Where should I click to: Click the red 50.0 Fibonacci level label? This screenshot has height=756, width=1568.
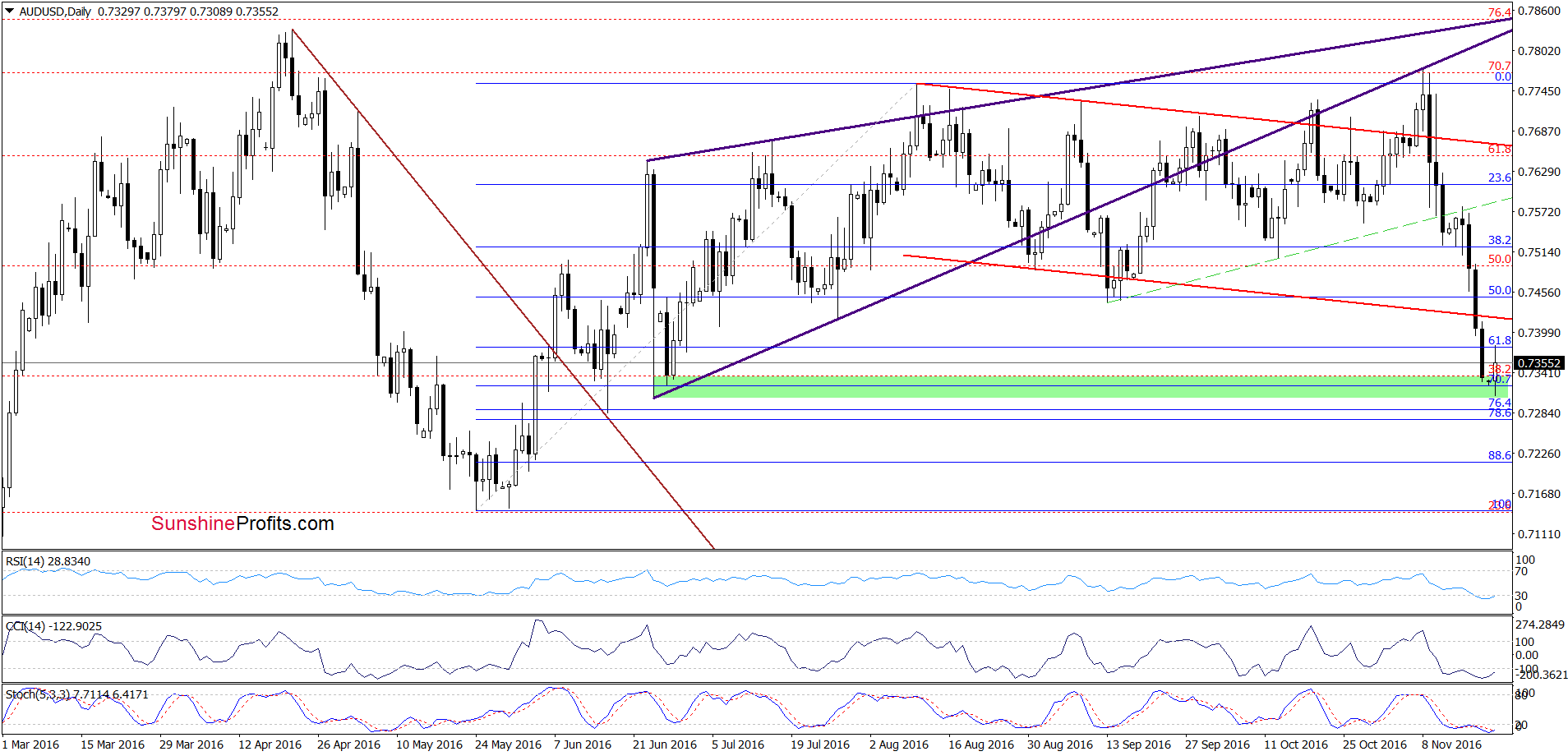click(1500, 259)
